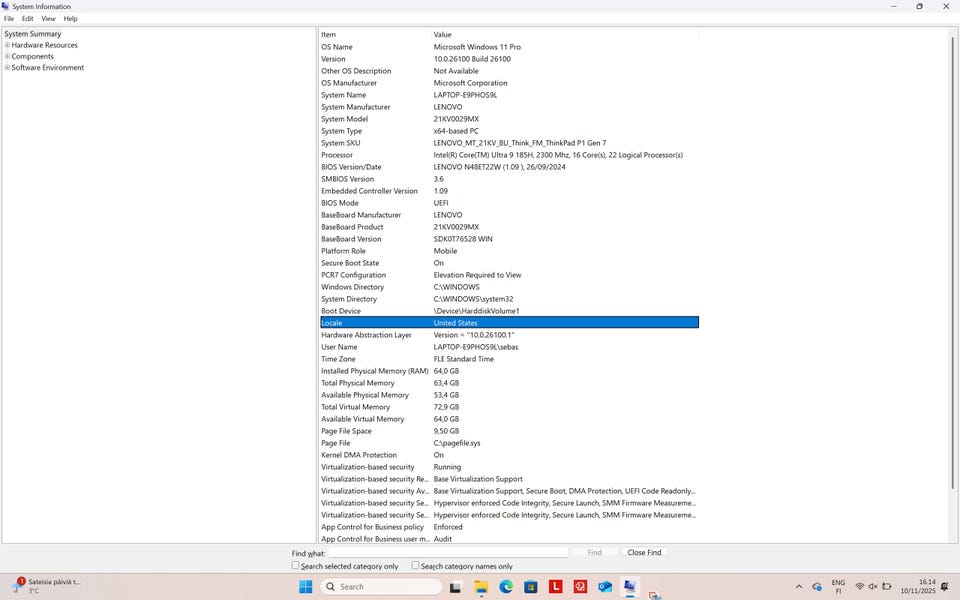Viewport: 960px width, 600px height.
Task: Select the Version row showing Build 26100
Action: (509, 59)
